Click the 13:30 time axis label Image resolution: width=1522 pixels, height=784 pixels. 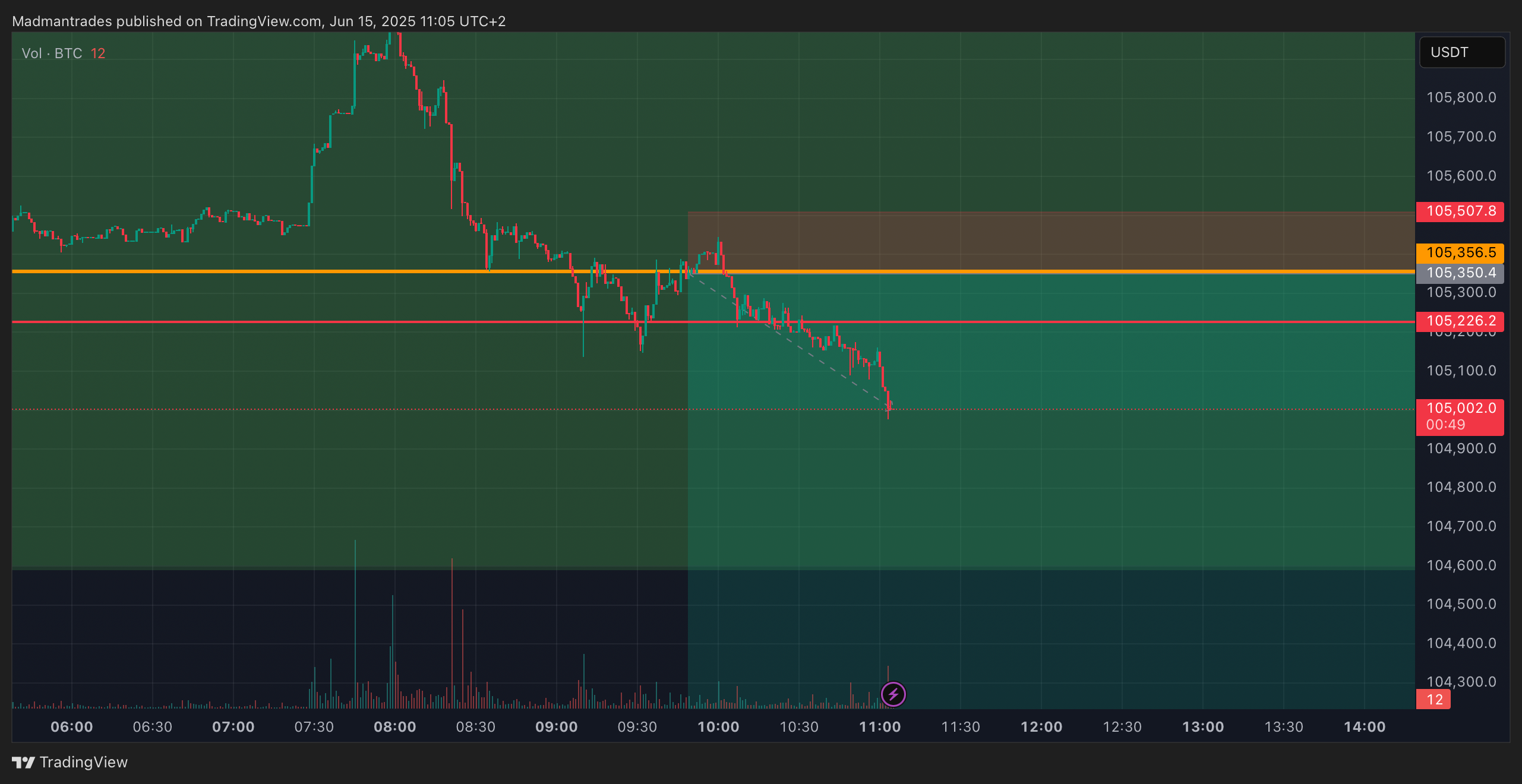(1284, 727)
